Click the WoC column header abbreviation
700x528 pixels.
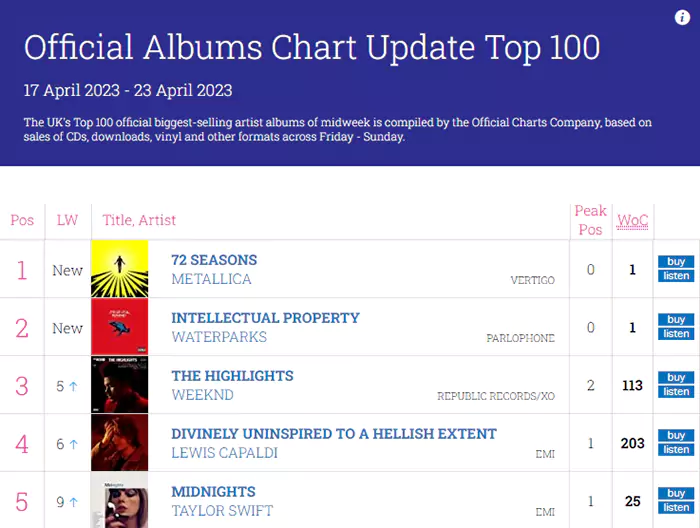pyautogui.click(x=633, y=220)
